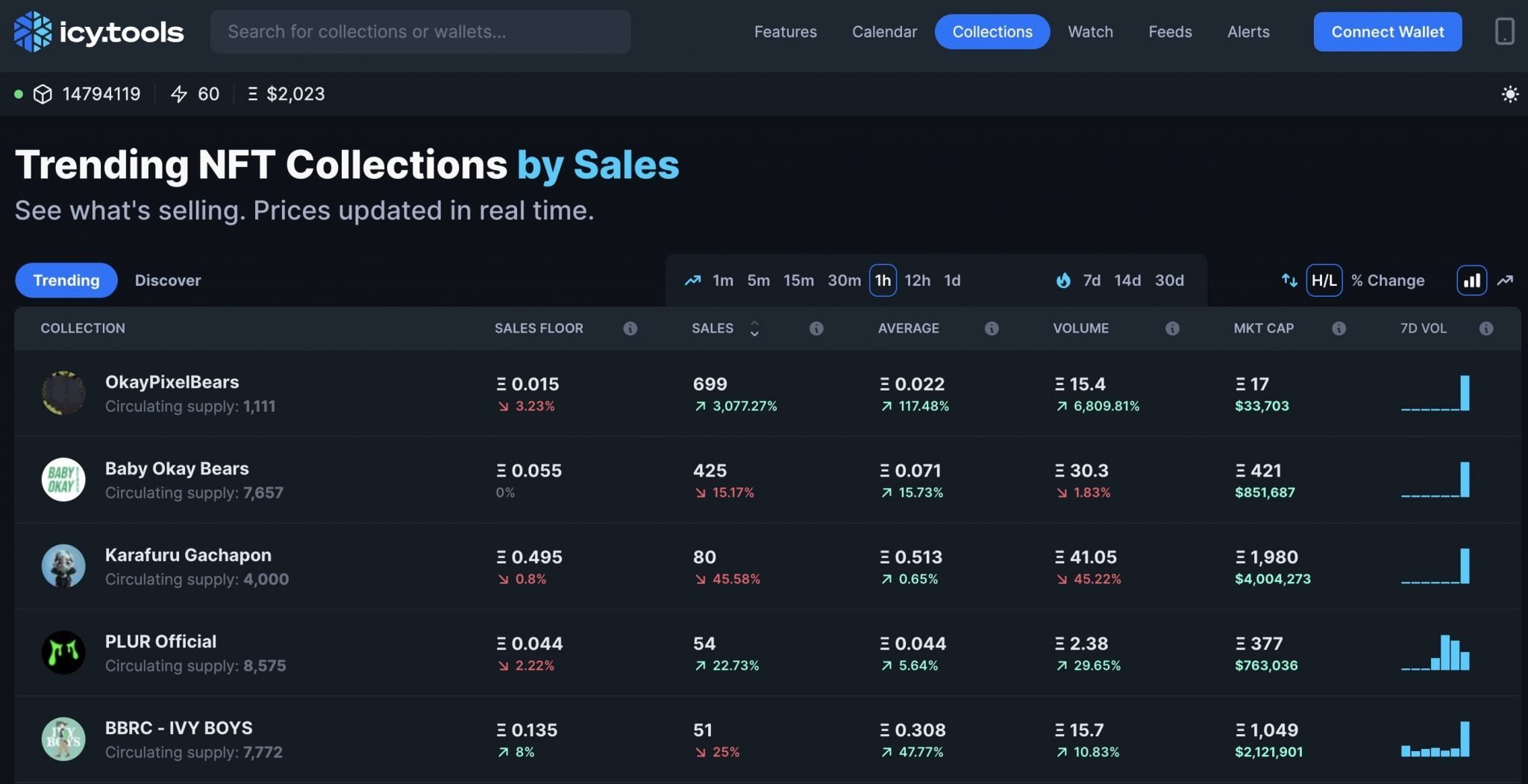Toggle the H/L display mode
This screenshot has height=784, width=1528.
coord(1324,280)
